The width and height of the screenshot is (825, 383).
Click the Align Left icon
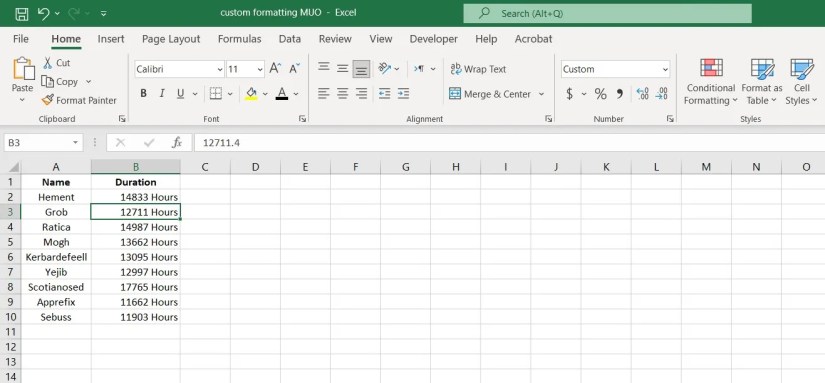click(x=324, y=94)
